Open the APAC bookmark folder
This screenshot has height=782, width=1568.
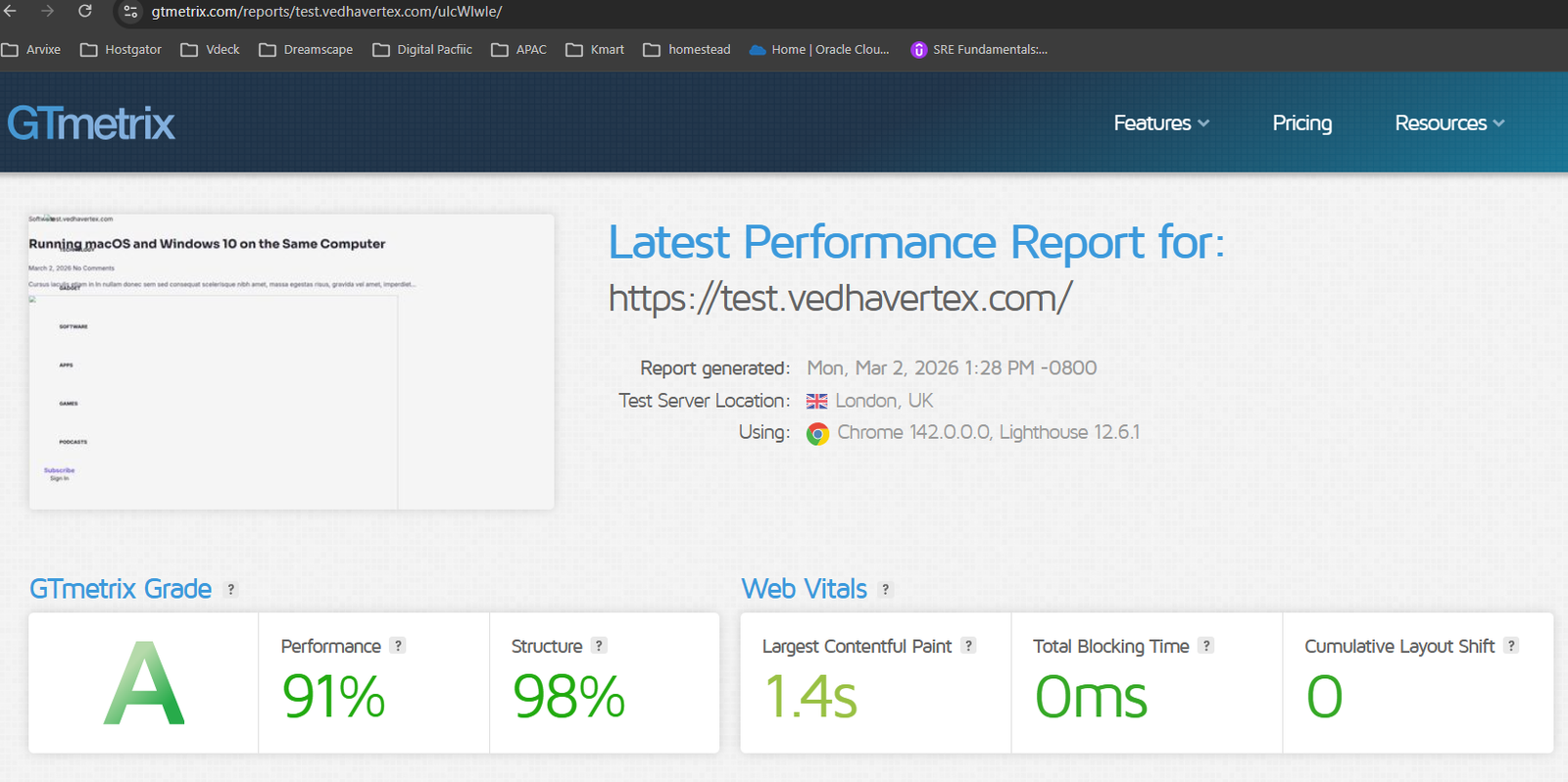[518, 50]
